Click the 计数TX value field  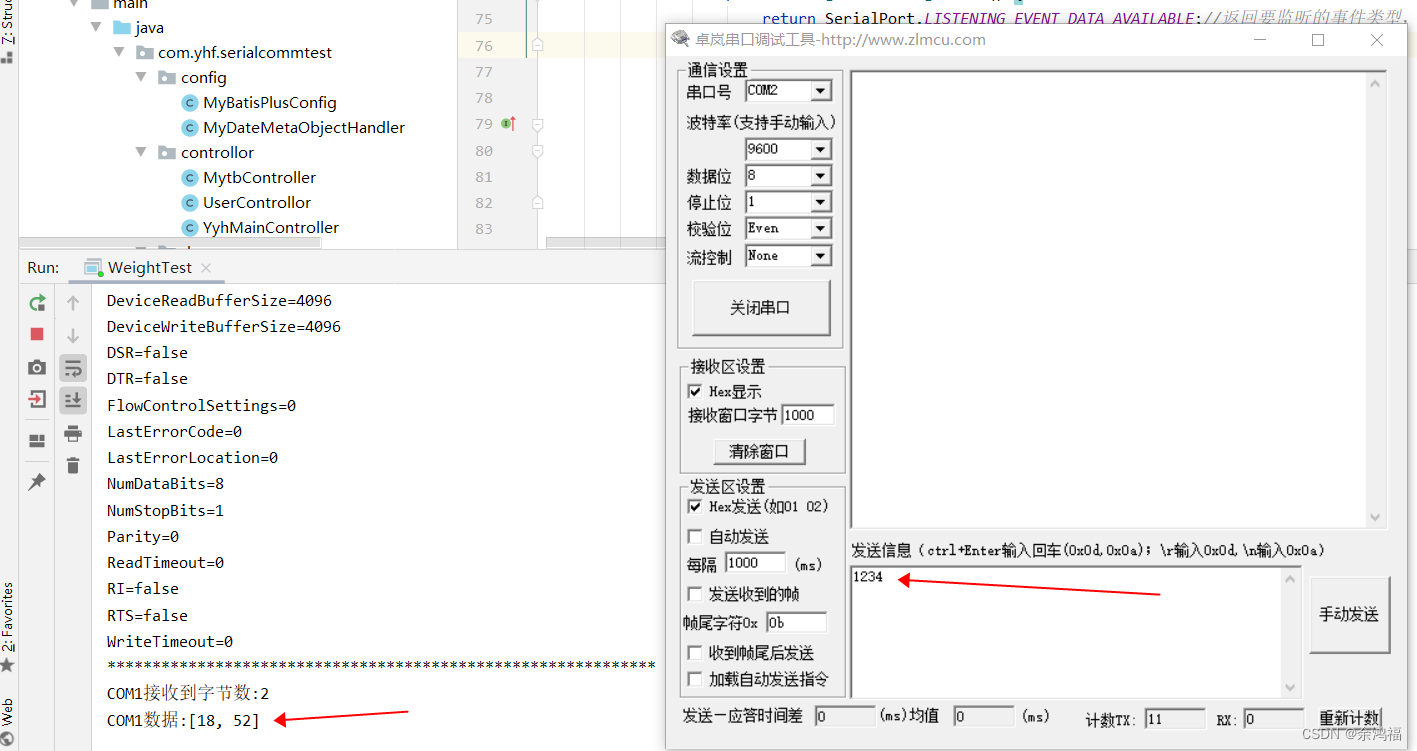(x=1174, y=718)
